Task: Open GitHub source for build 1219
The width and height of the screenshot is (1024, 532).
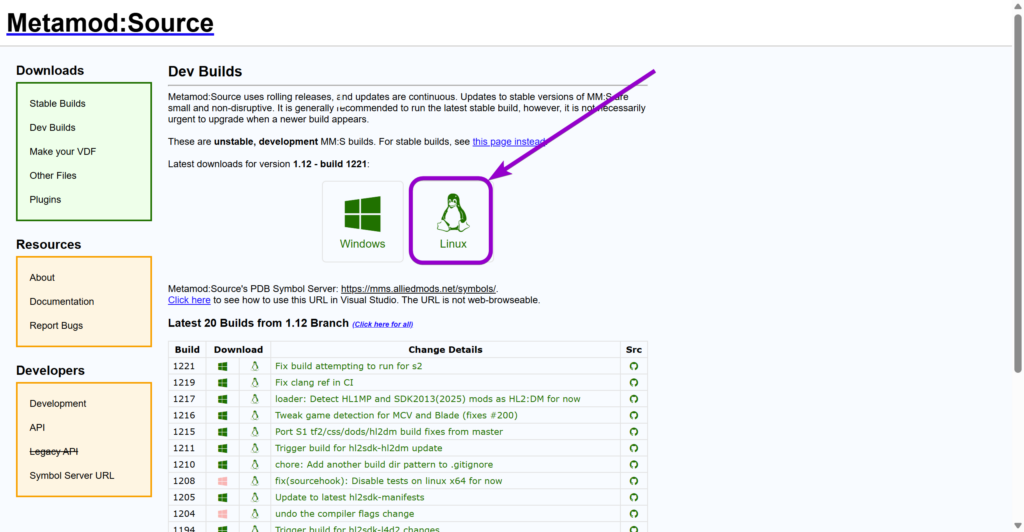Action: (633, 383)
